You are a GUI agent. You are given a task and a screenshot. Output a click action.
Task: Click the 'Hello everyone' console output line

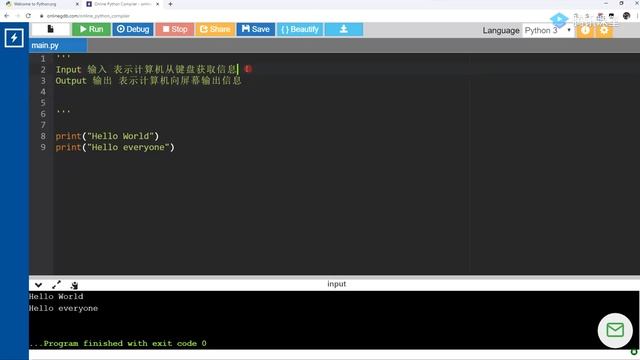click(64, 308)
